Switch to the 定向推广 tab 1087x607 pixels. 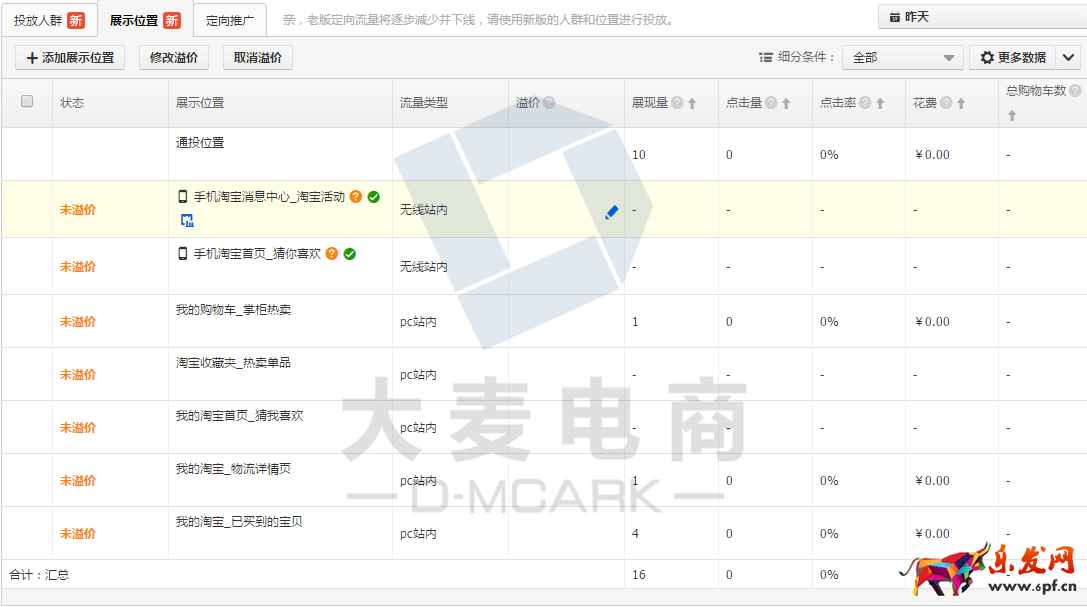(x=230, y=20)
